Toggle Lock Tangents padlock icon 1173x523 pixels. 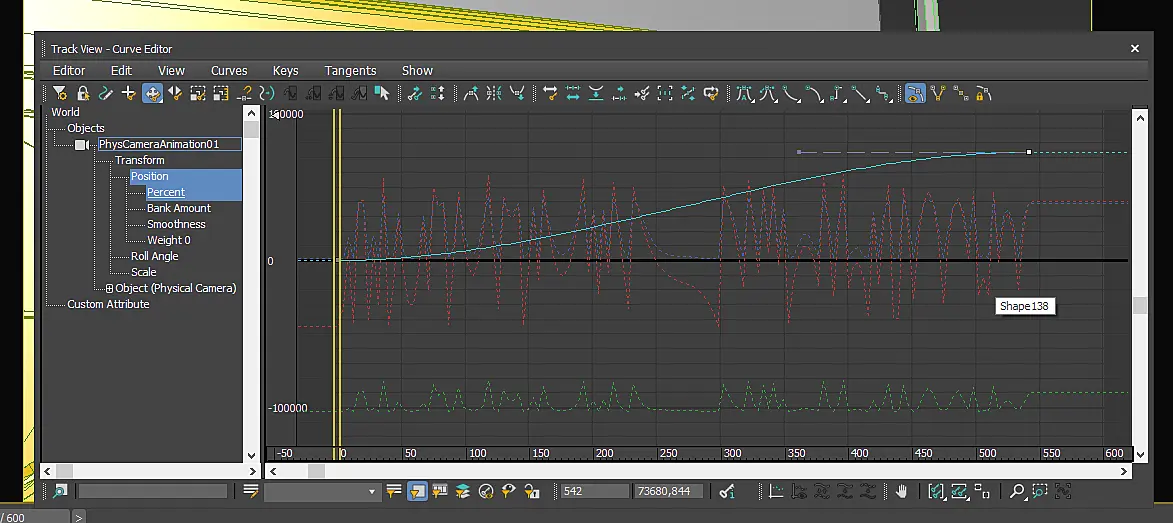[984, 94]
